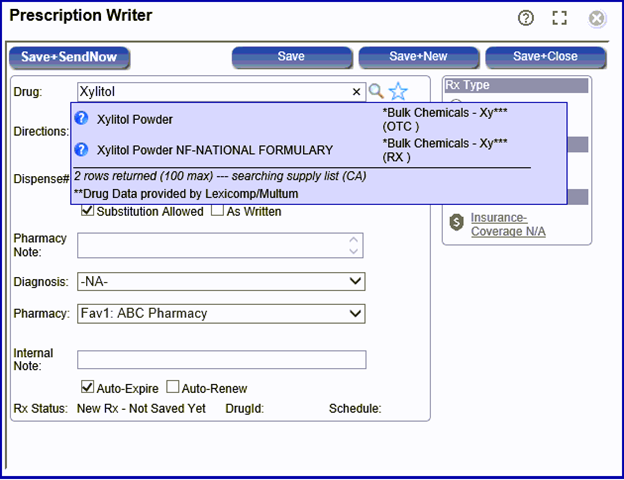Click the magnifier search icon beside Drug field

[x=376, y=92]
